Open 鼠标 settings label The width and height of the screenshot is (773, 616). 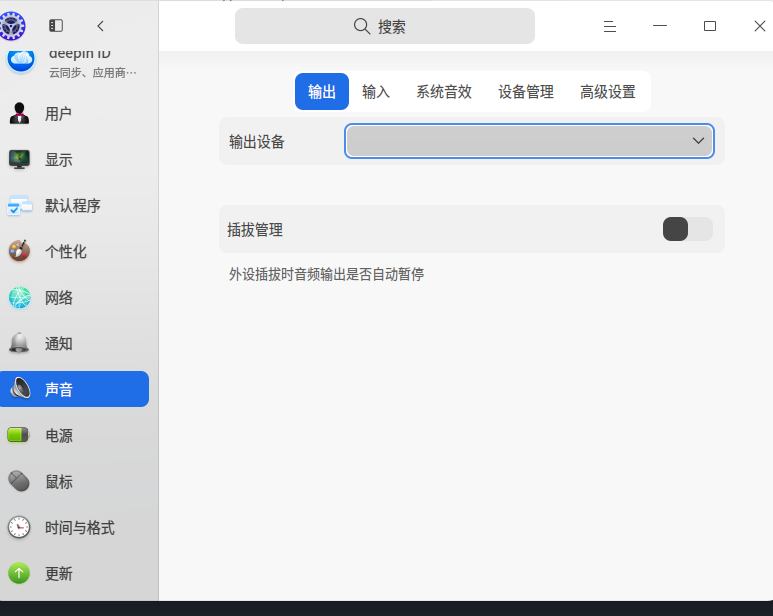click(58, 481)
